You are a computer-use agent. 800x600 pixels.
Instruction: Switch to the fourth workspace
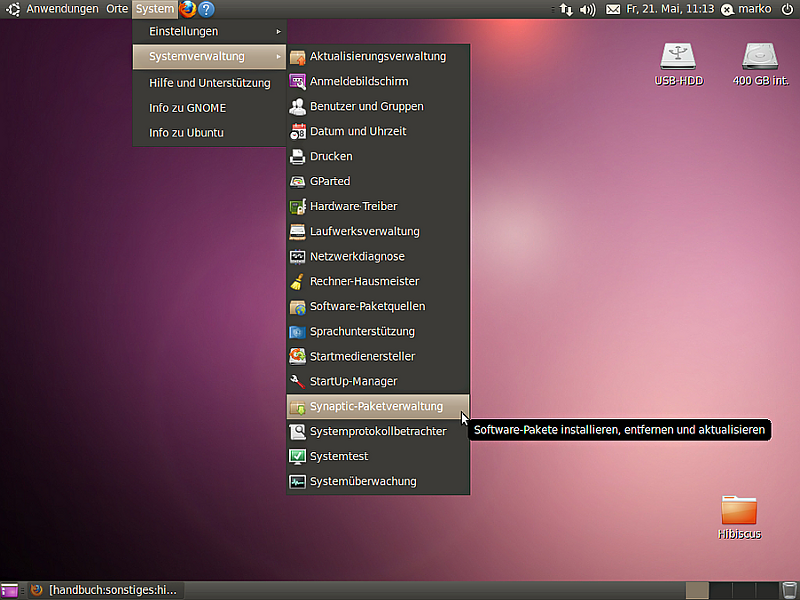point(767,590)
